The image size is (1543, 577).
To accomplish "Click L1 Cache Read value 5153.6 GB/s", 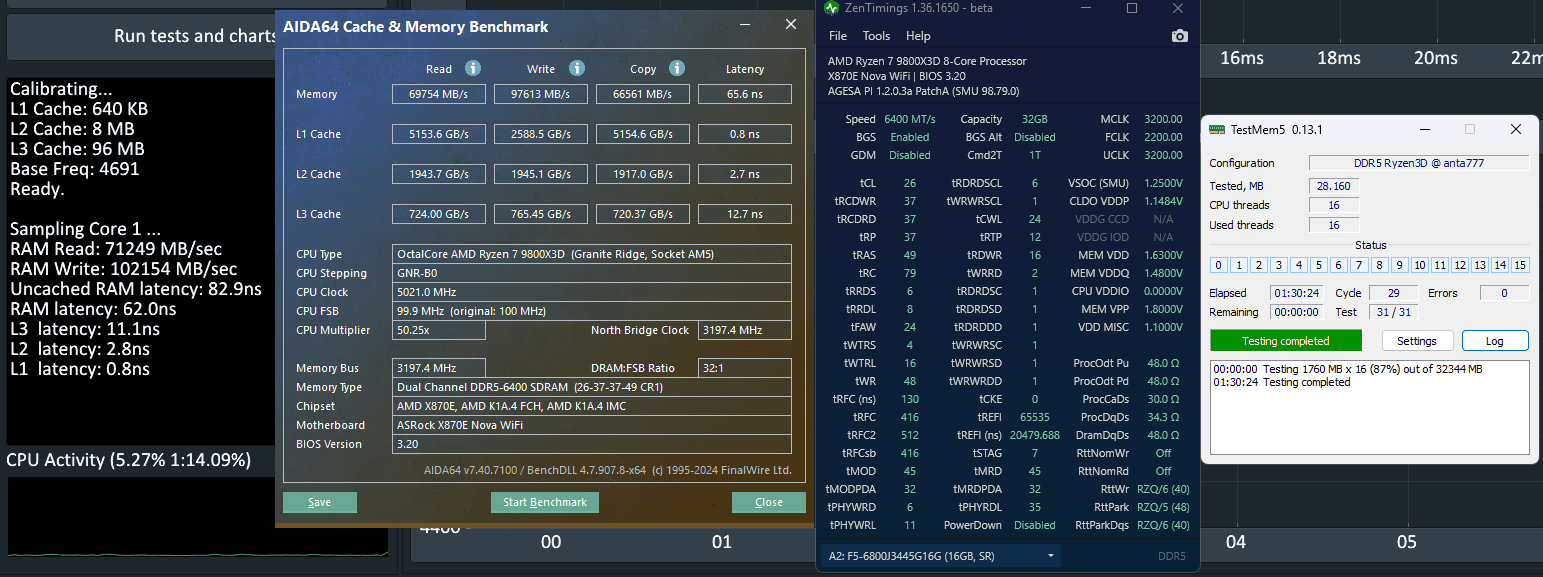I will [x=441, y=134].
